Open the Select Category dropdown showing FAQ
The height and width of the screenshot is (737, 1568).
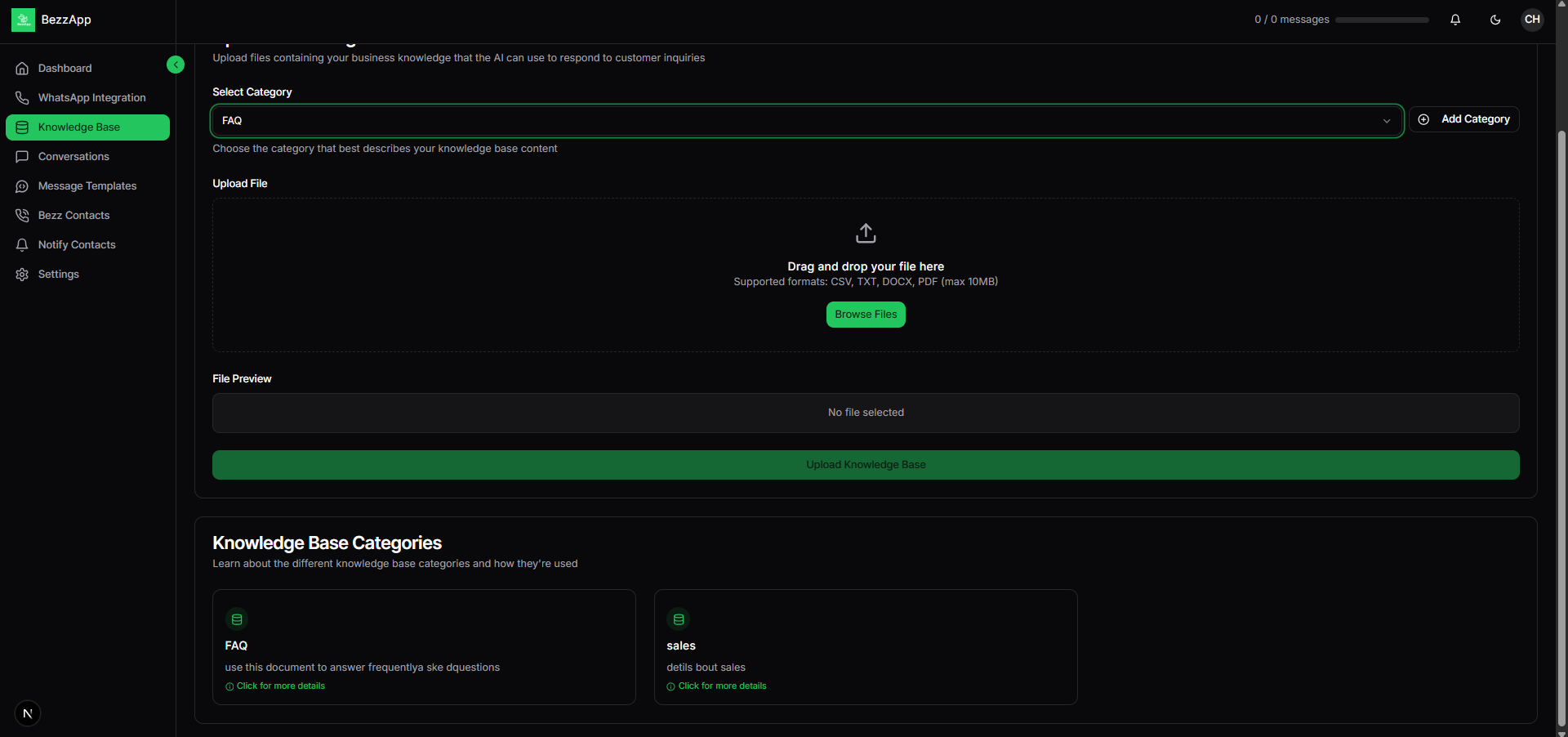(x=807, y=121)
